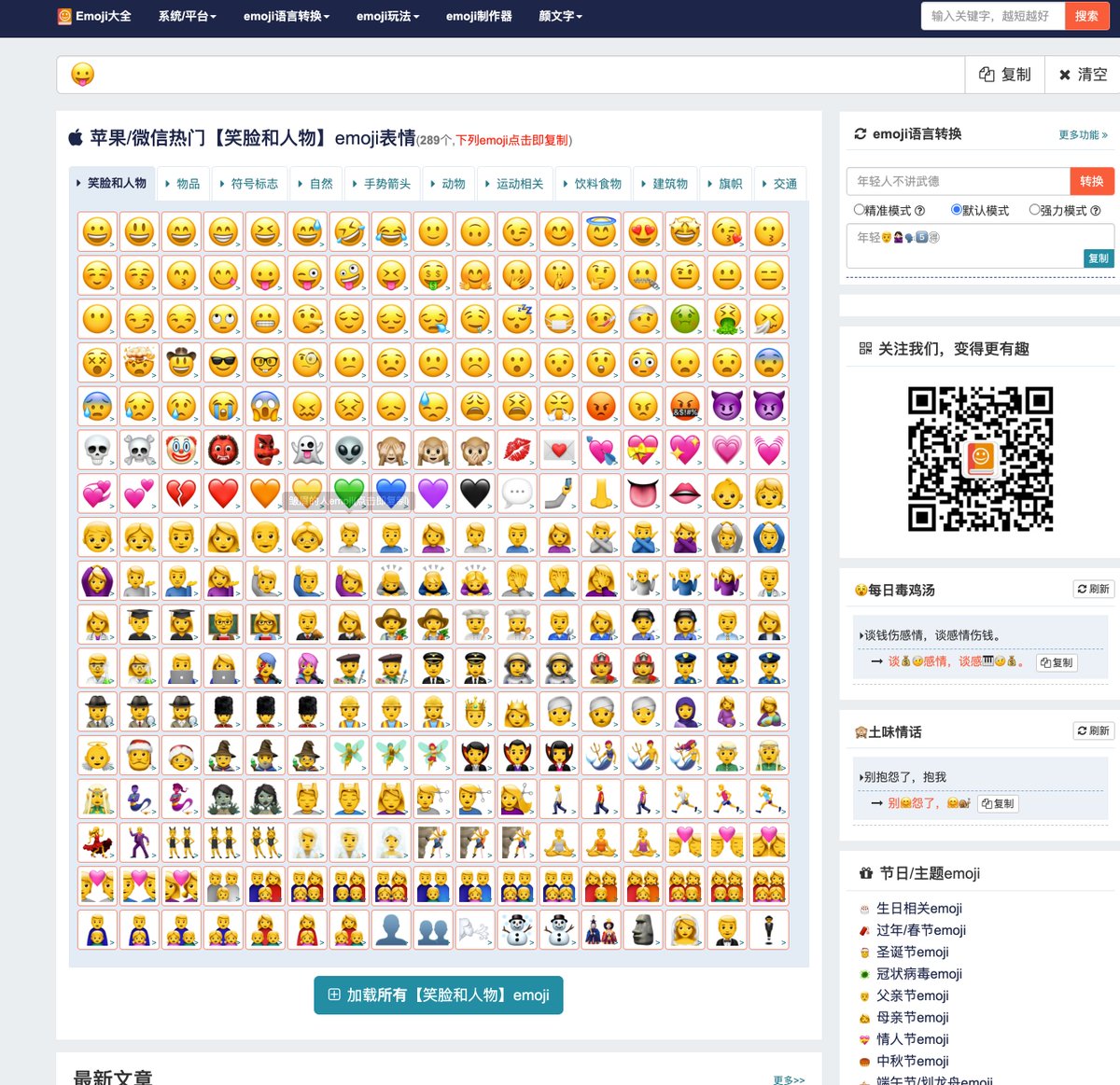Select the face with medical mask emoji
Viewport: 1120px width, 1085px height.
tap(559, 318)
